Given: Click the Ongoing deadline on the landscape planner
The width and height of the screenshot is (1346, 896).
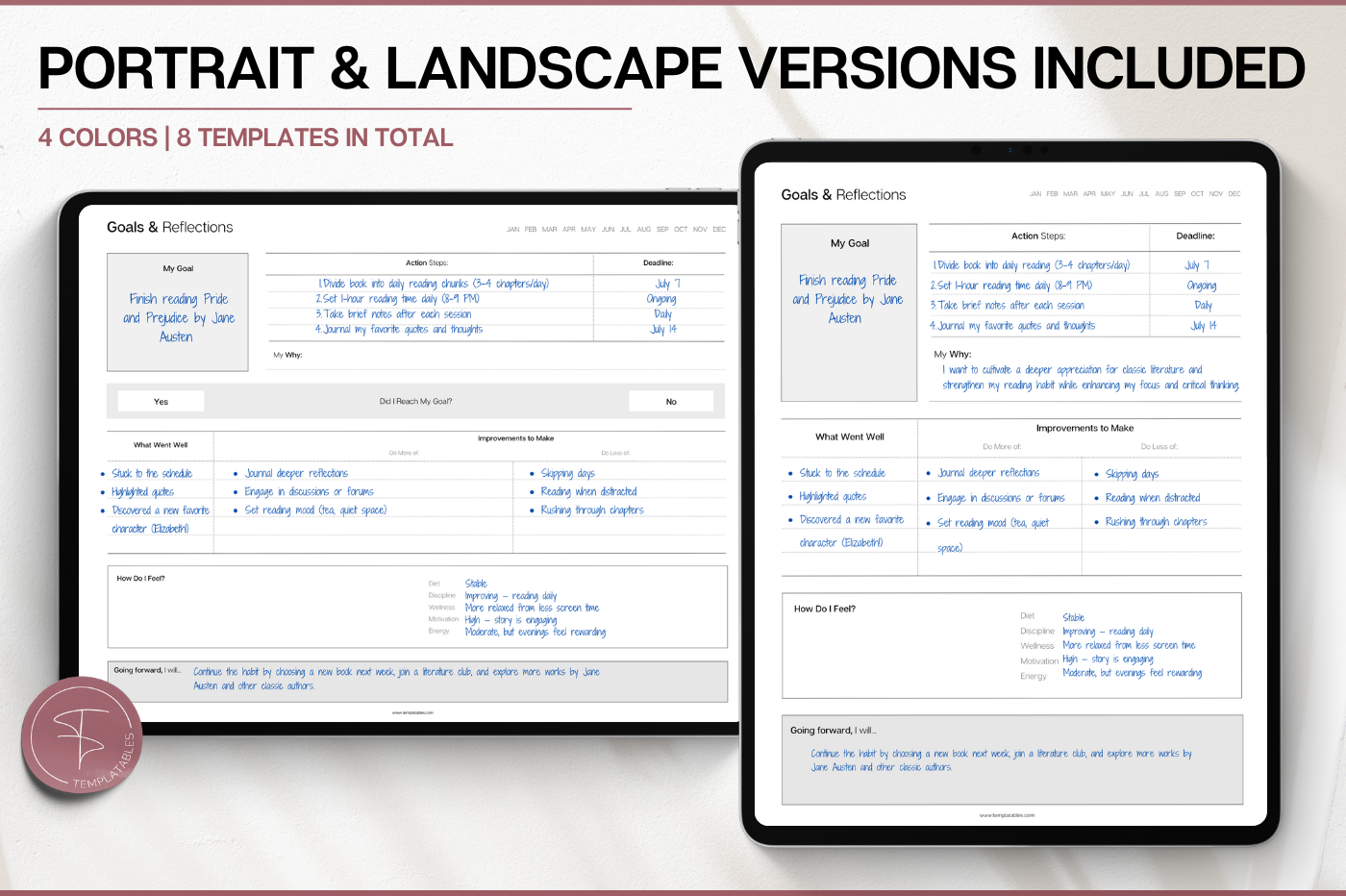Looking at the screenshot, I should click(x=661, y=299).
